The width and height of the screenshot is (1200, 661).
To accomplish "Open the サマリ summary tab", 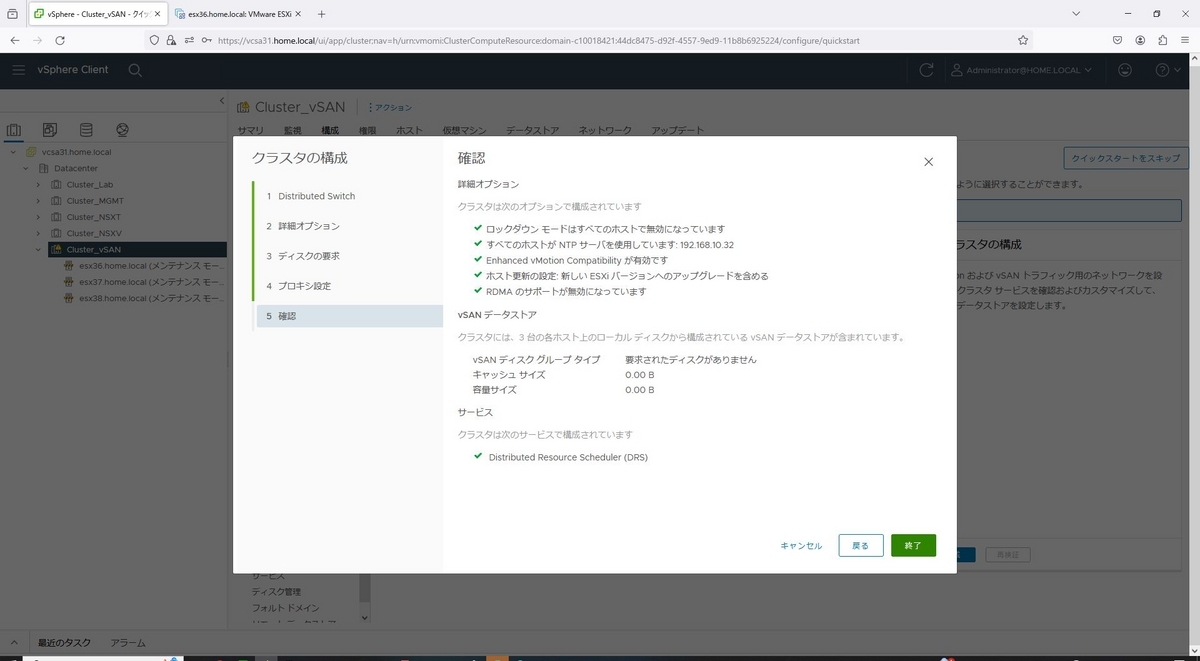I will point(250,130).
